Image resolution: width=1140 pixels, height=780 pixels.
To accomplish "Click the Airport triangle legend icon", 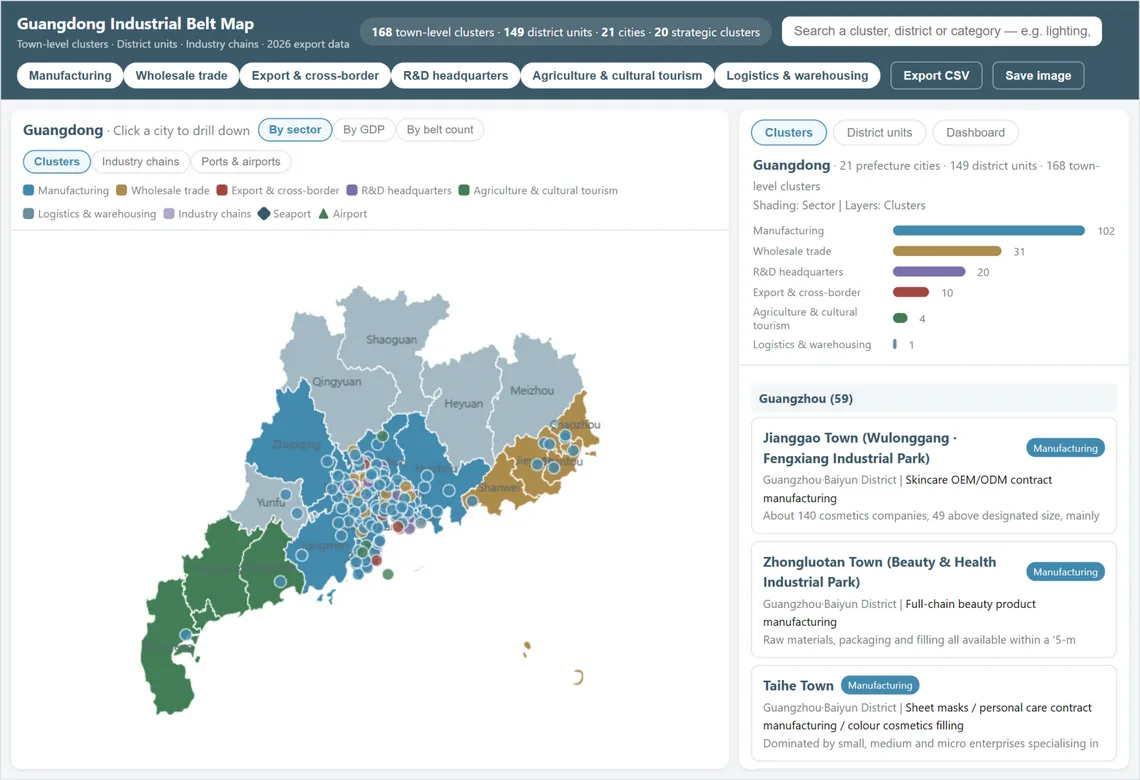I will coord(324,214).
